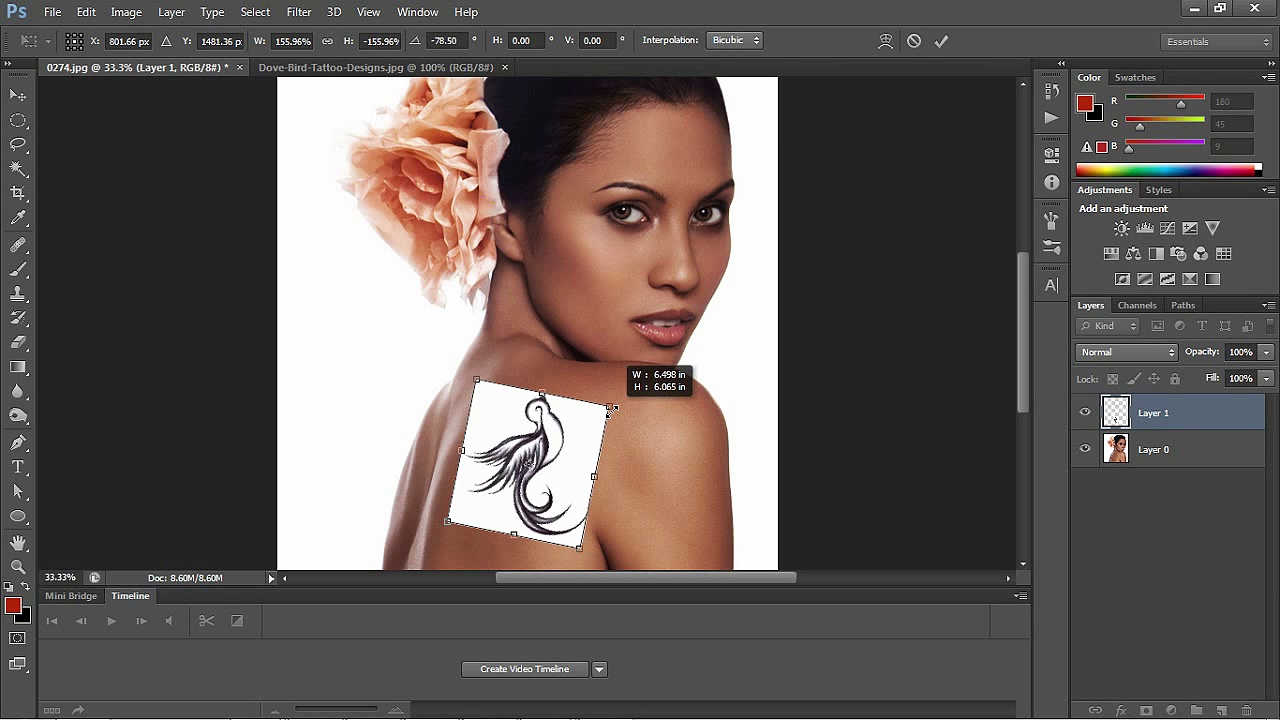
Task: Pick a color from the spectrum ramp
Action: pos(1169,170)
